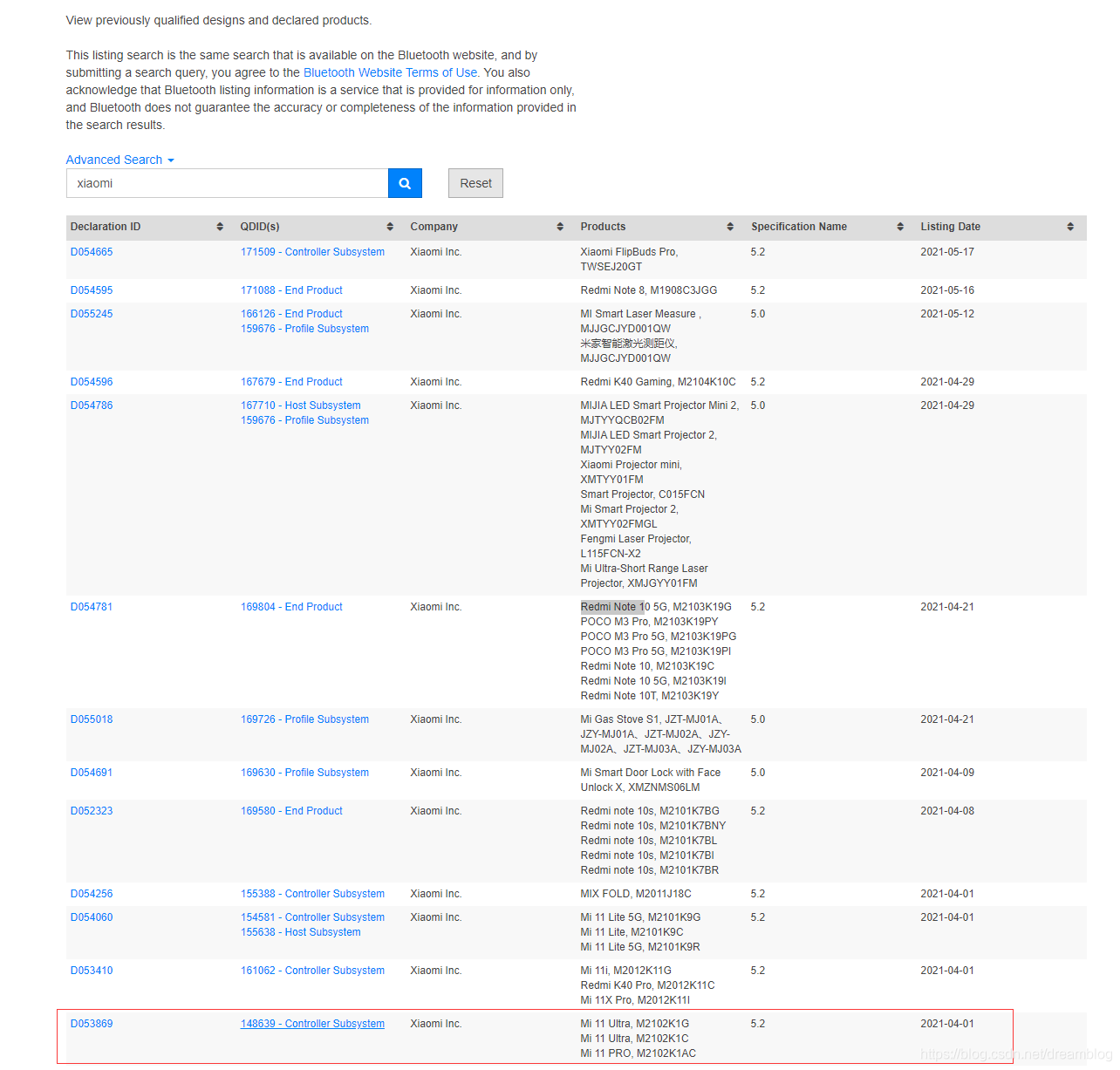Open declaration D054595

[92, 290]
